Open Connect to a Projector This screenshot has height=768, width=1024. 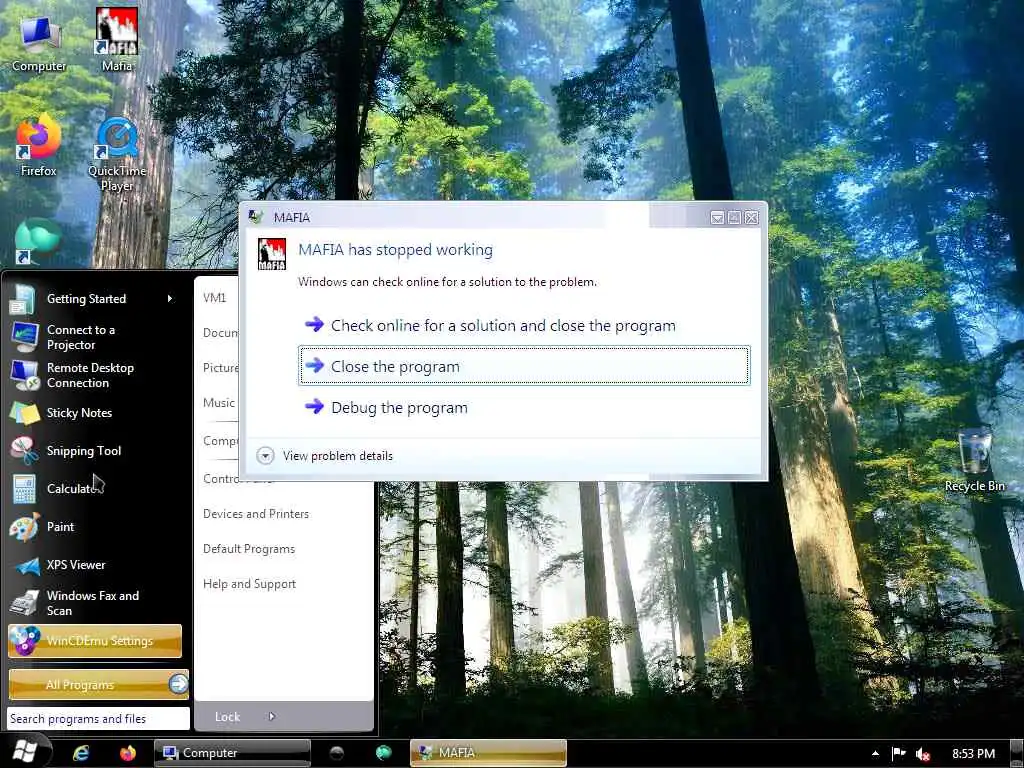pos(95,337)
